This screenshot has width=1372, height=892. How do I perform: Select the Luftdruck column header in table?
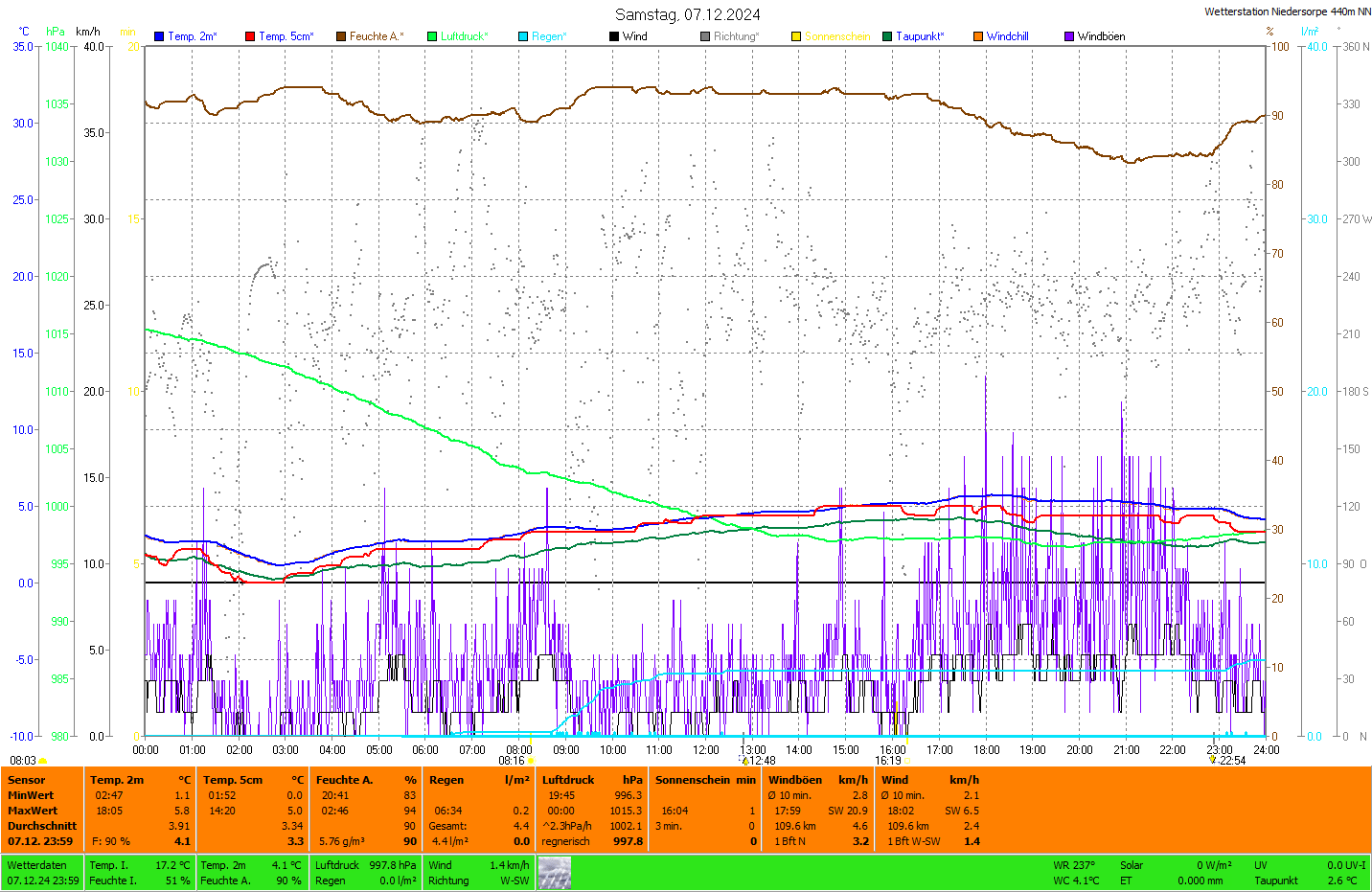click(x=568, y=780)
